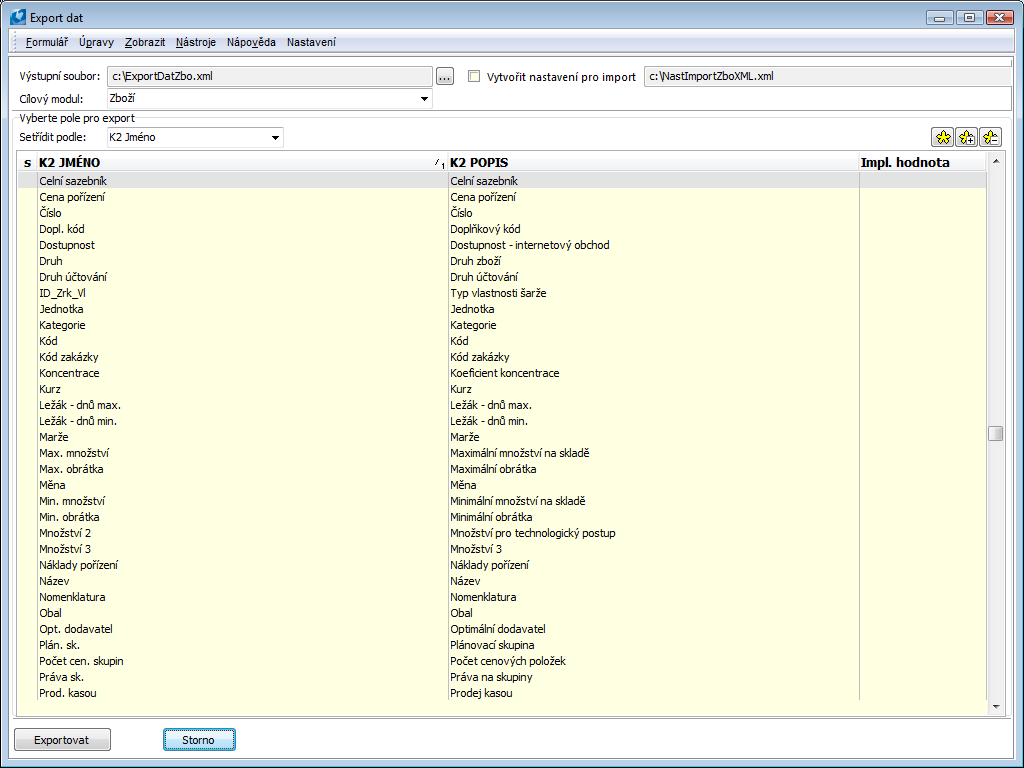This screenshot has height=768, width=1024.
Task: Select the Celní sazebník row
Action: coord(200,180)
